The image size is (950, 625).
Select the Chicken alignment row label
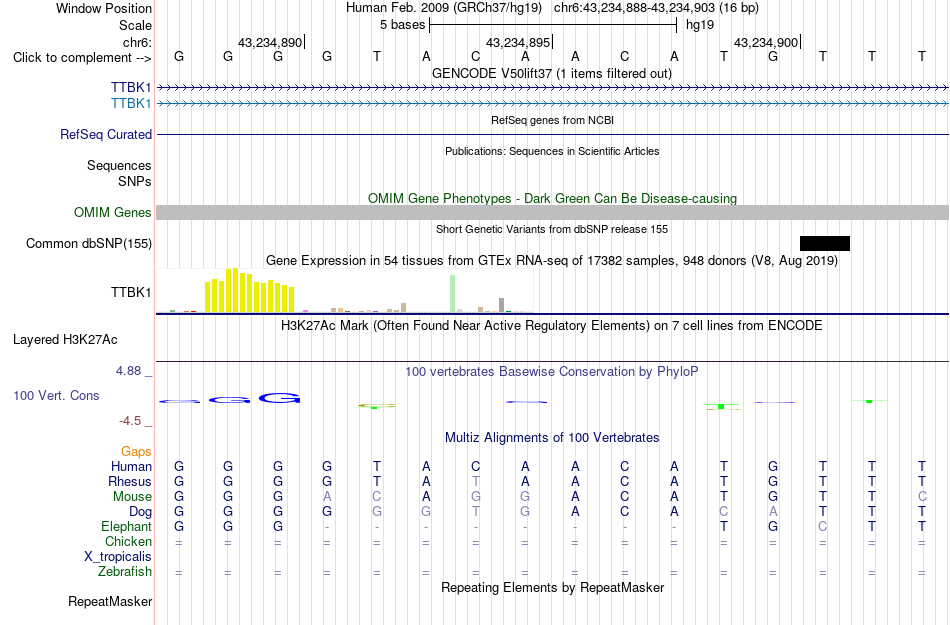(x=128, y=541)
